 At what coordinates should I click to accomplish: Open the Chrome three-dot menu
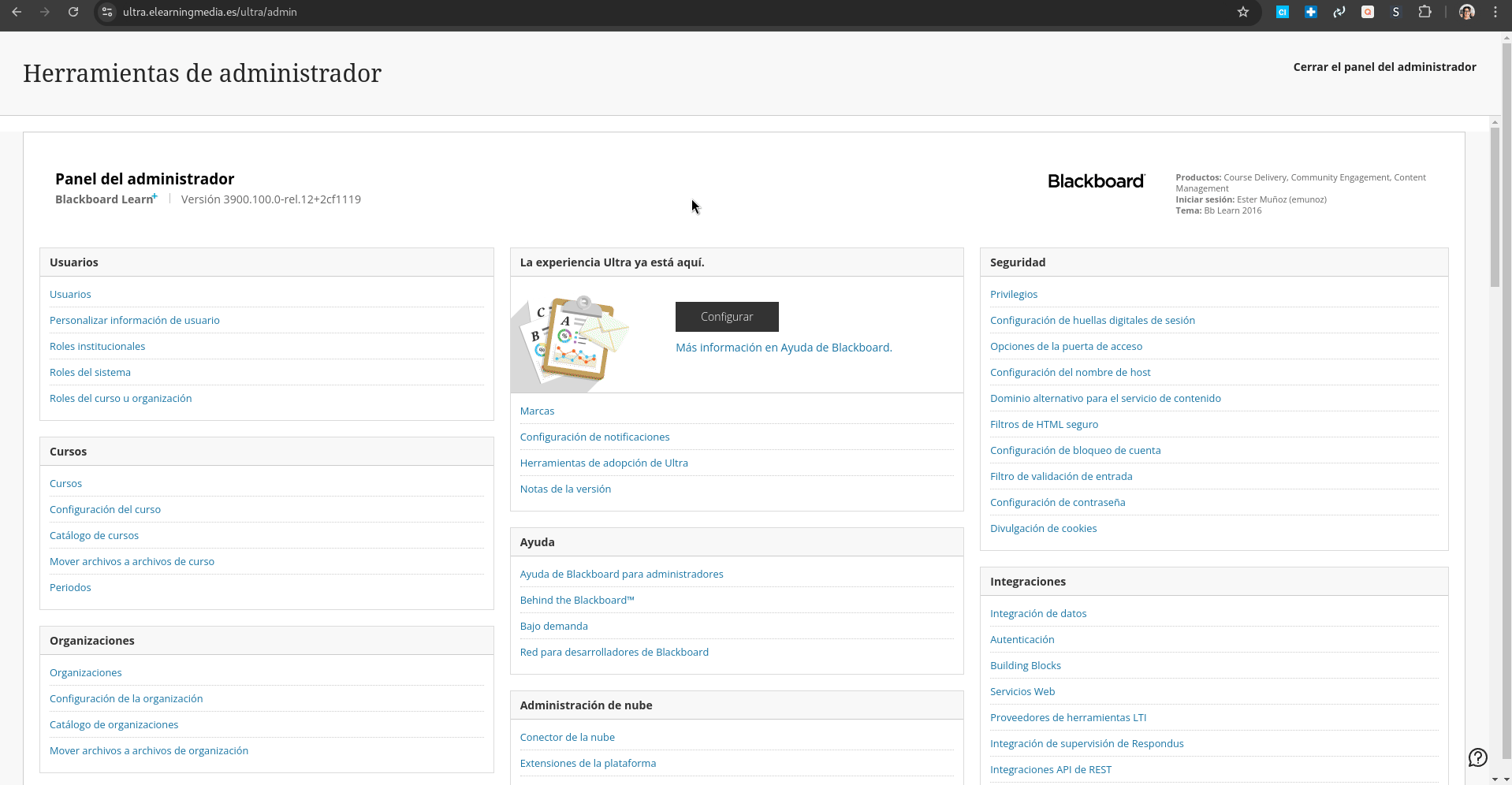pos(1495,12)
